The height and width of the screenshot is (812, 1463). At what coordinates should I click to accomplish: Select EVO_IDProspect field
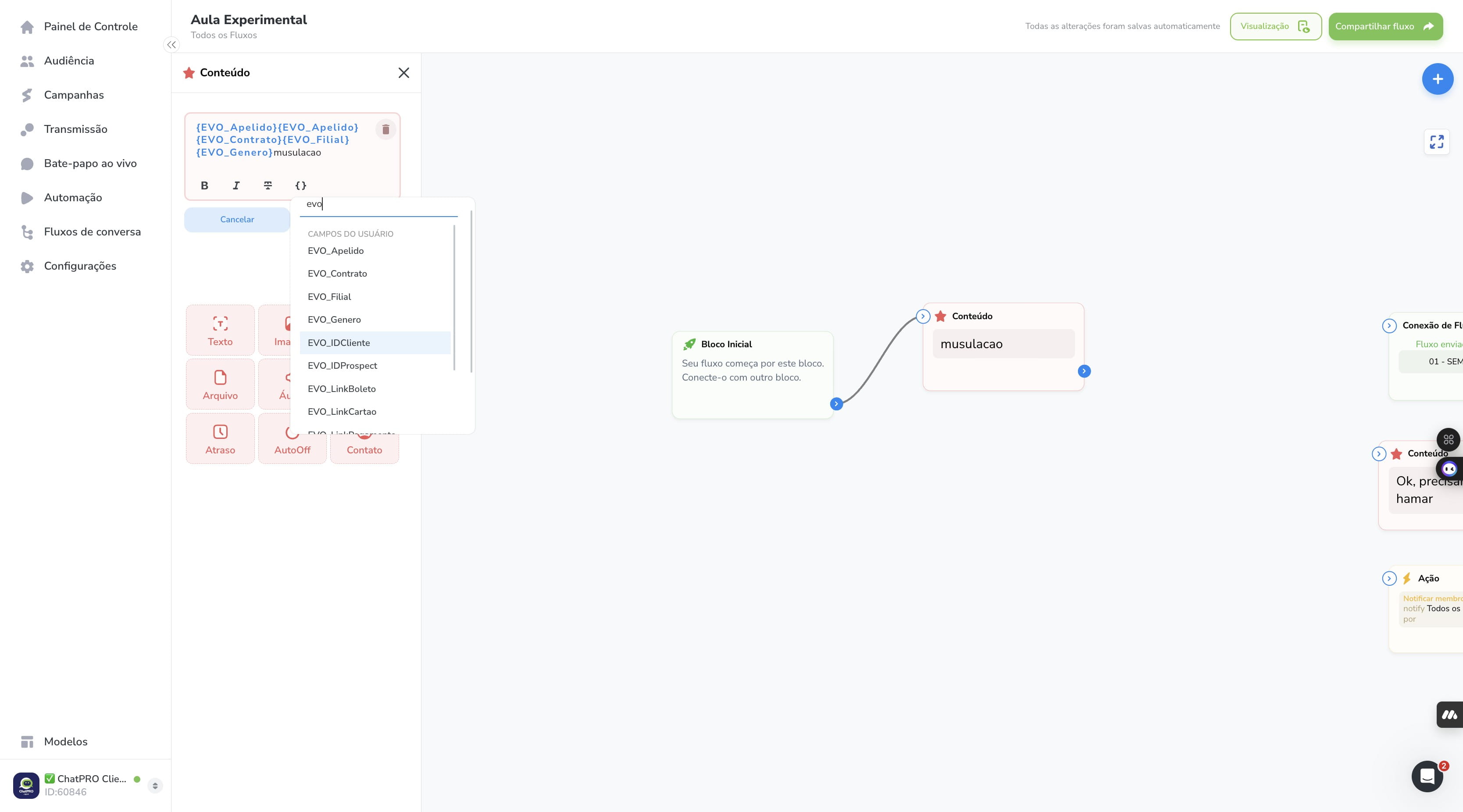coord(375,366)
